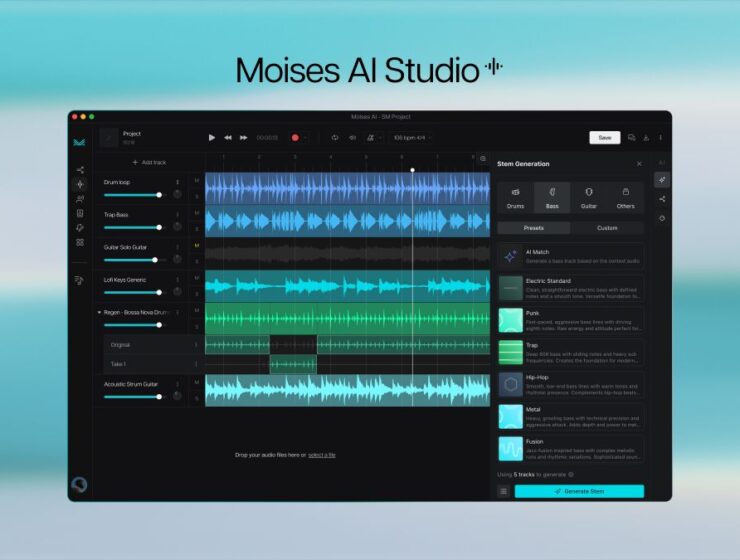The width and height of the screenshot is (740, 560).
Task: Select the Drums stem type icon
Action: [515, 196]
